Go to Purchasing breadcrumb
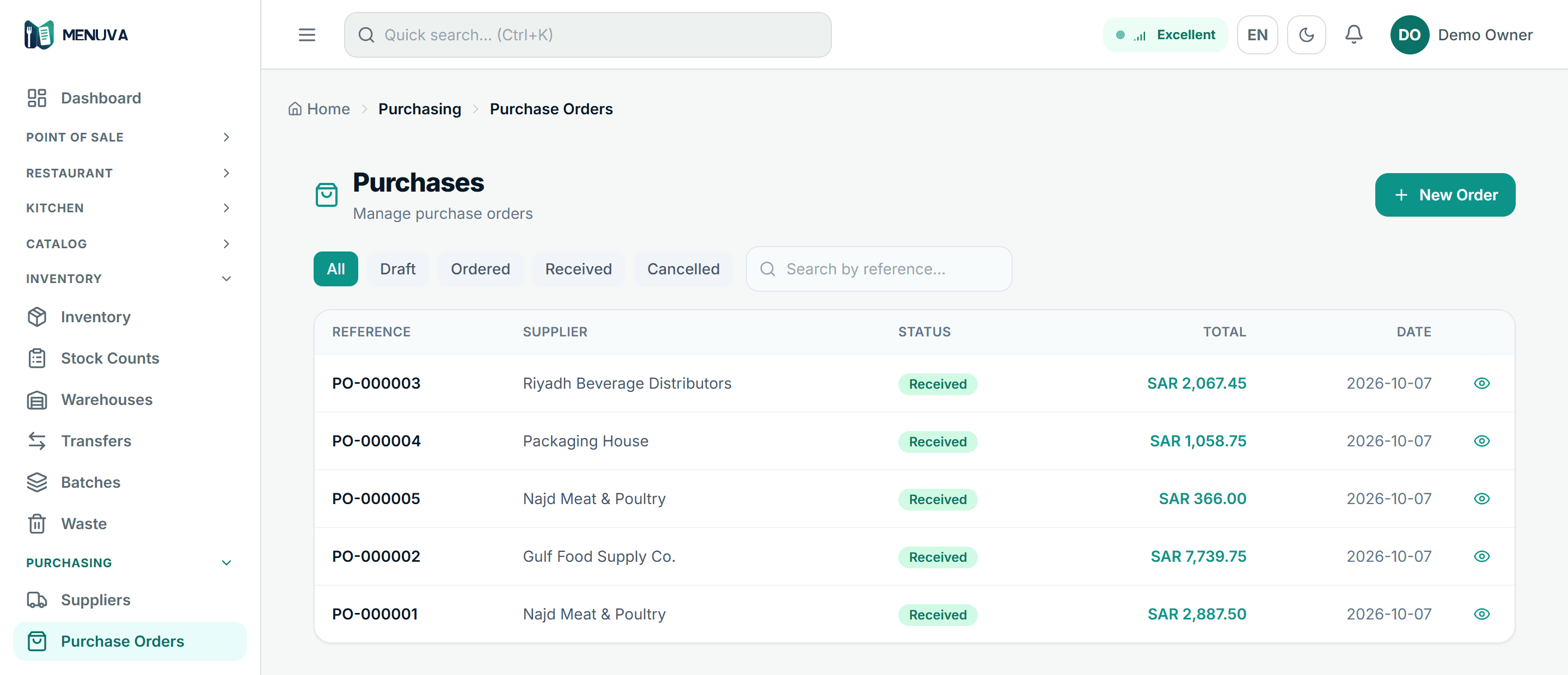The height and width of the screenshot is (675, 1568). (x=419, y=109)
